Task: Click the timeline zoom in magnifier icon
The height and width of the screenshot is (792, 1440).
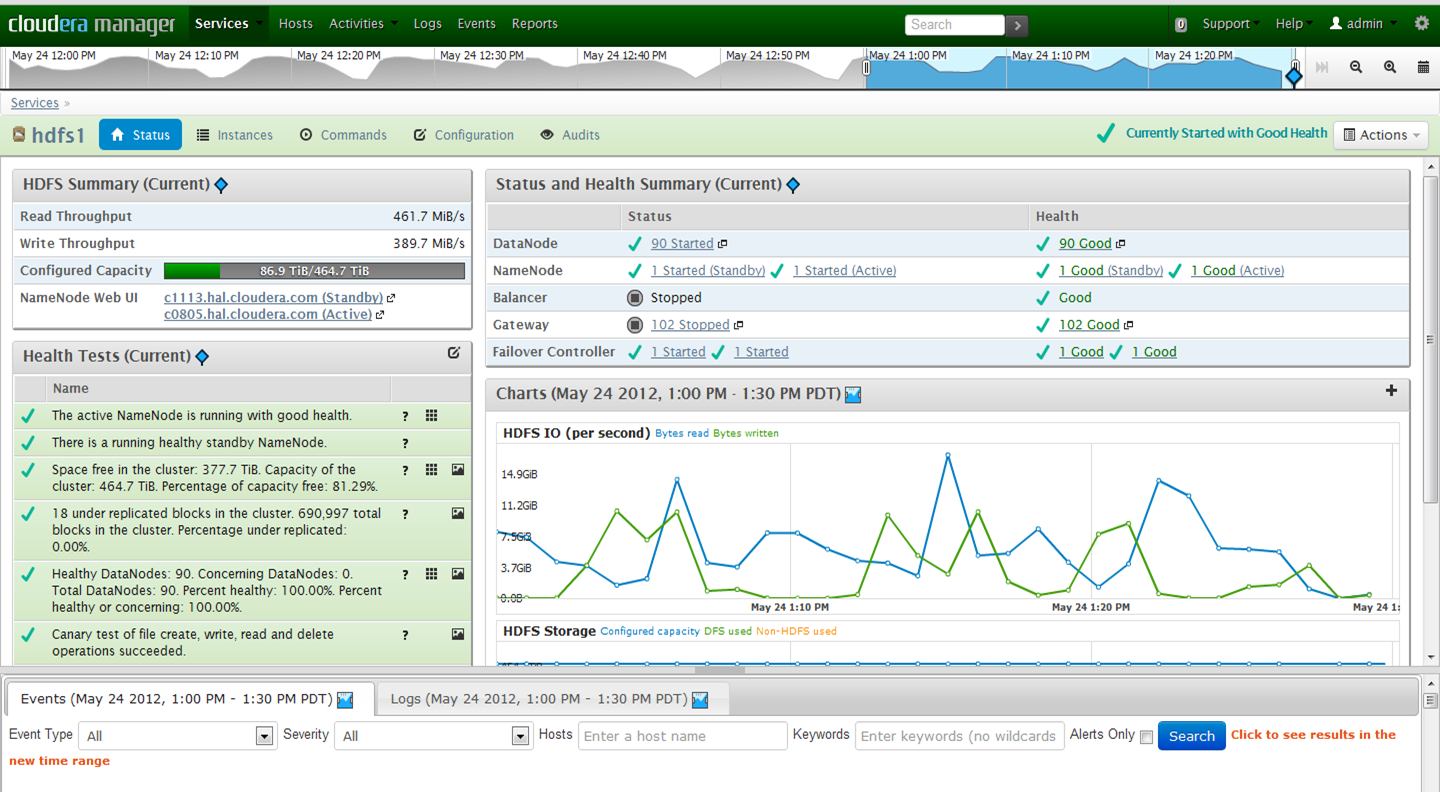Action: point(1390,67)
